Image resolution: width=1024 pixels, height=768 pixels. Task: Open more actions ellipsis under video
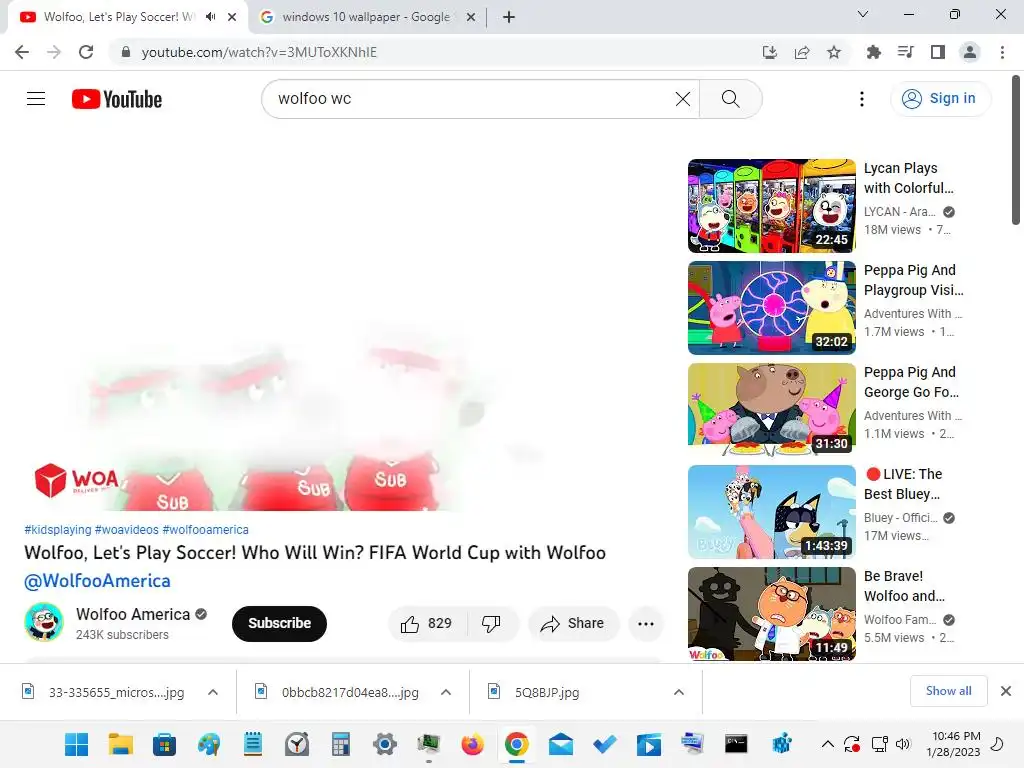tap(646, 624)
